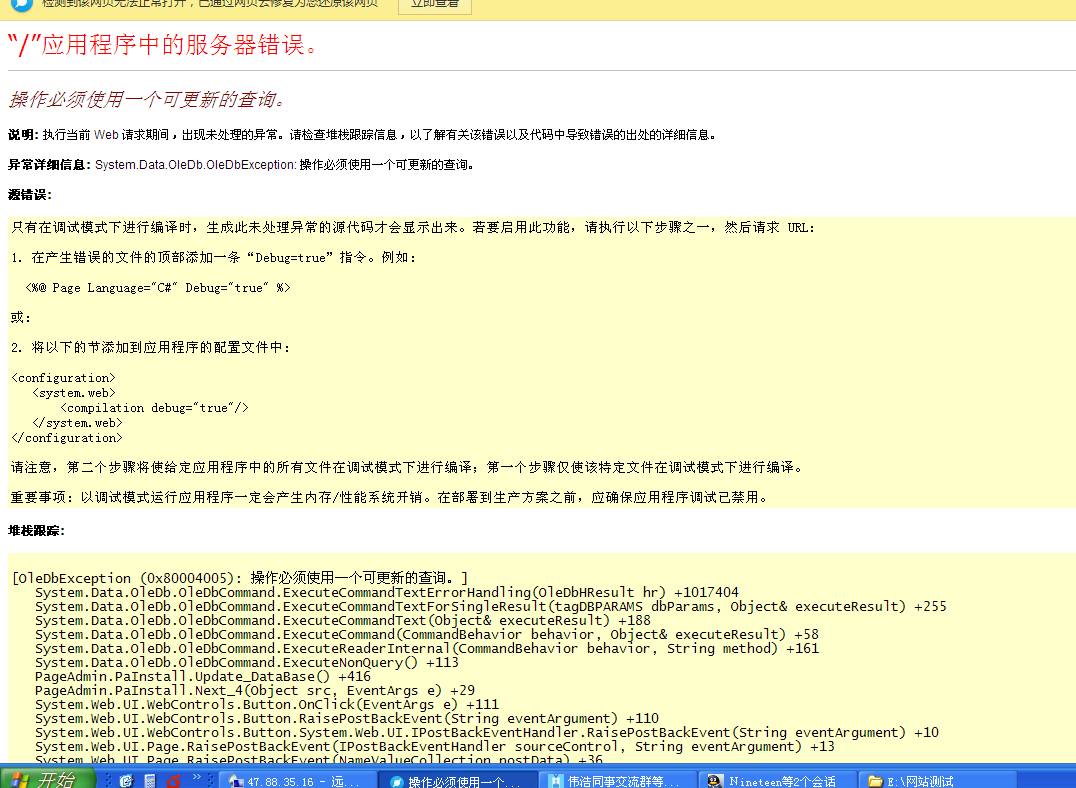Click the italic 操作必须使用一个可更新的查询 error message

148,99
